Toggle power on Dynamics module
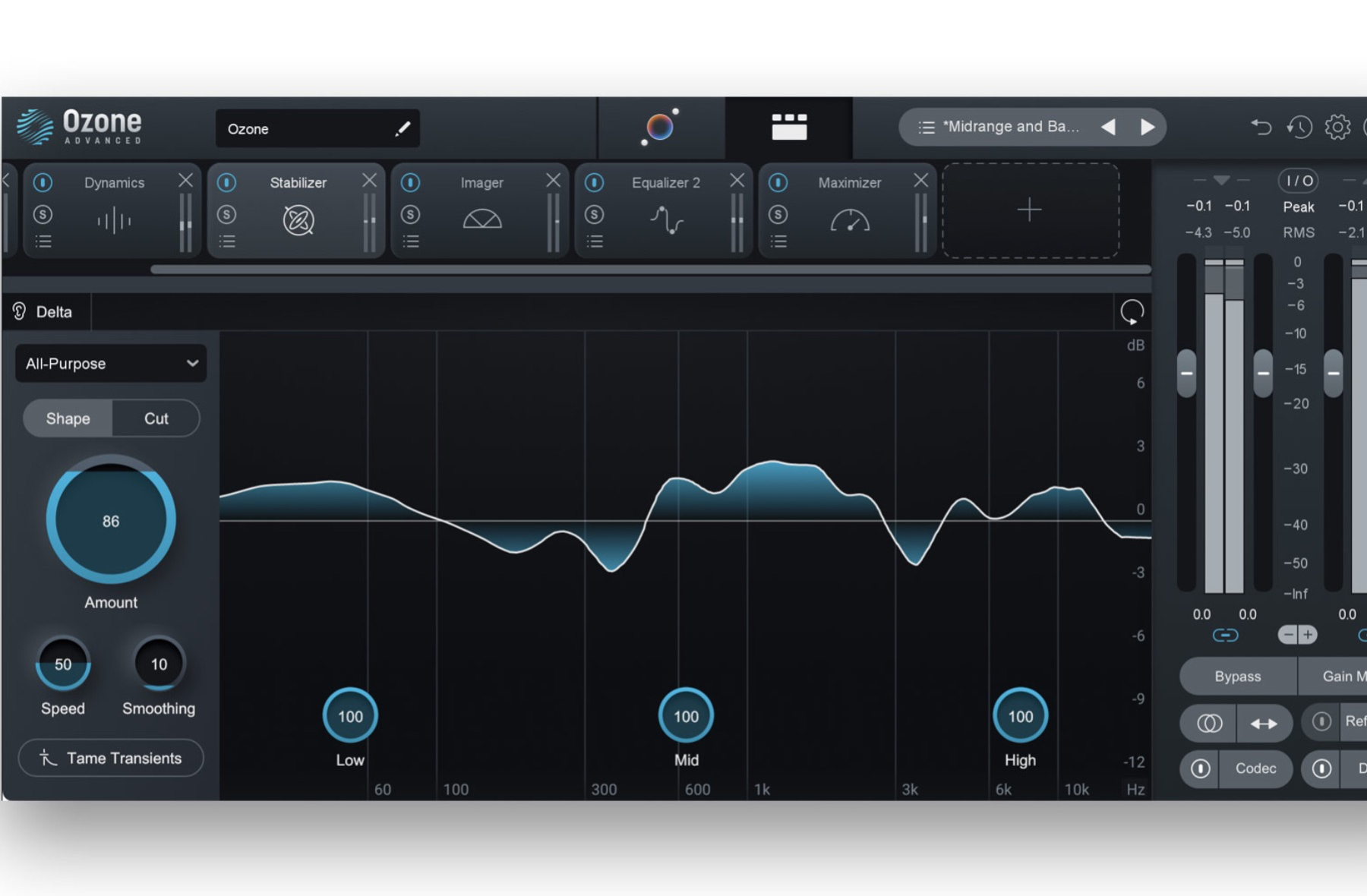This screenshot has height=896, width=1367. (x=43, y=182)
